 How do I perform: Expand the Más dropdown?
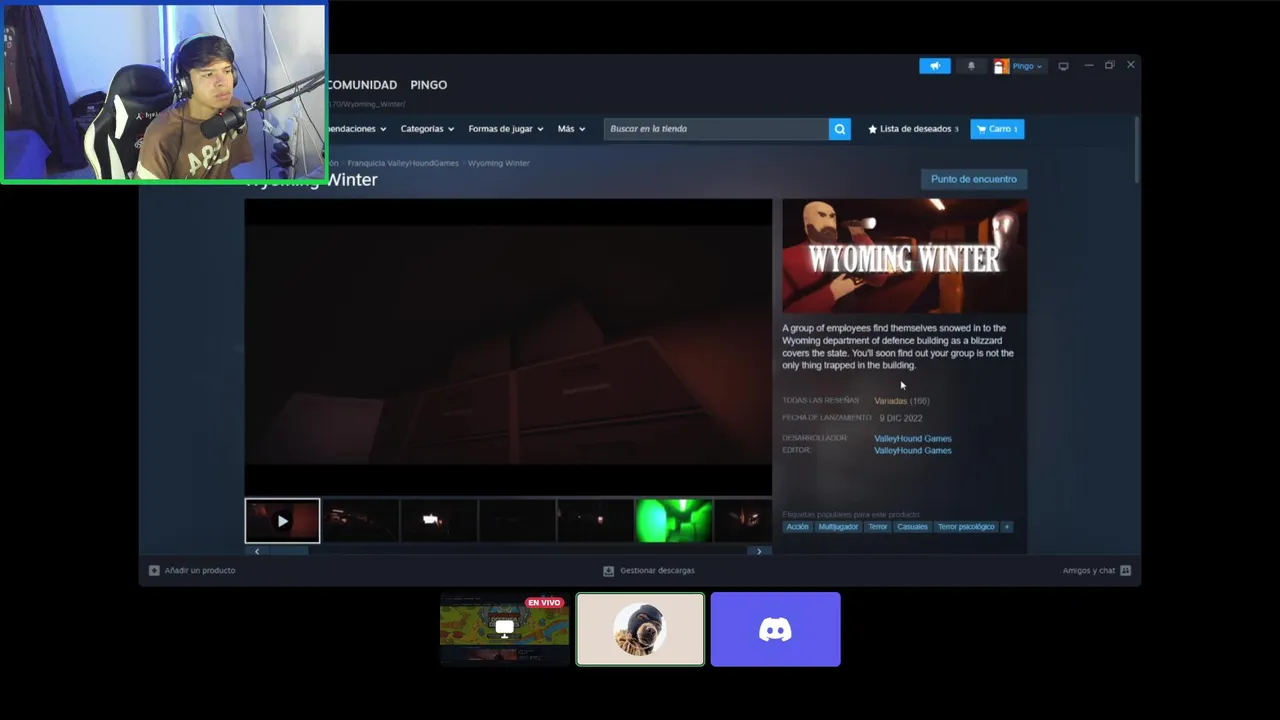(571, 129)
